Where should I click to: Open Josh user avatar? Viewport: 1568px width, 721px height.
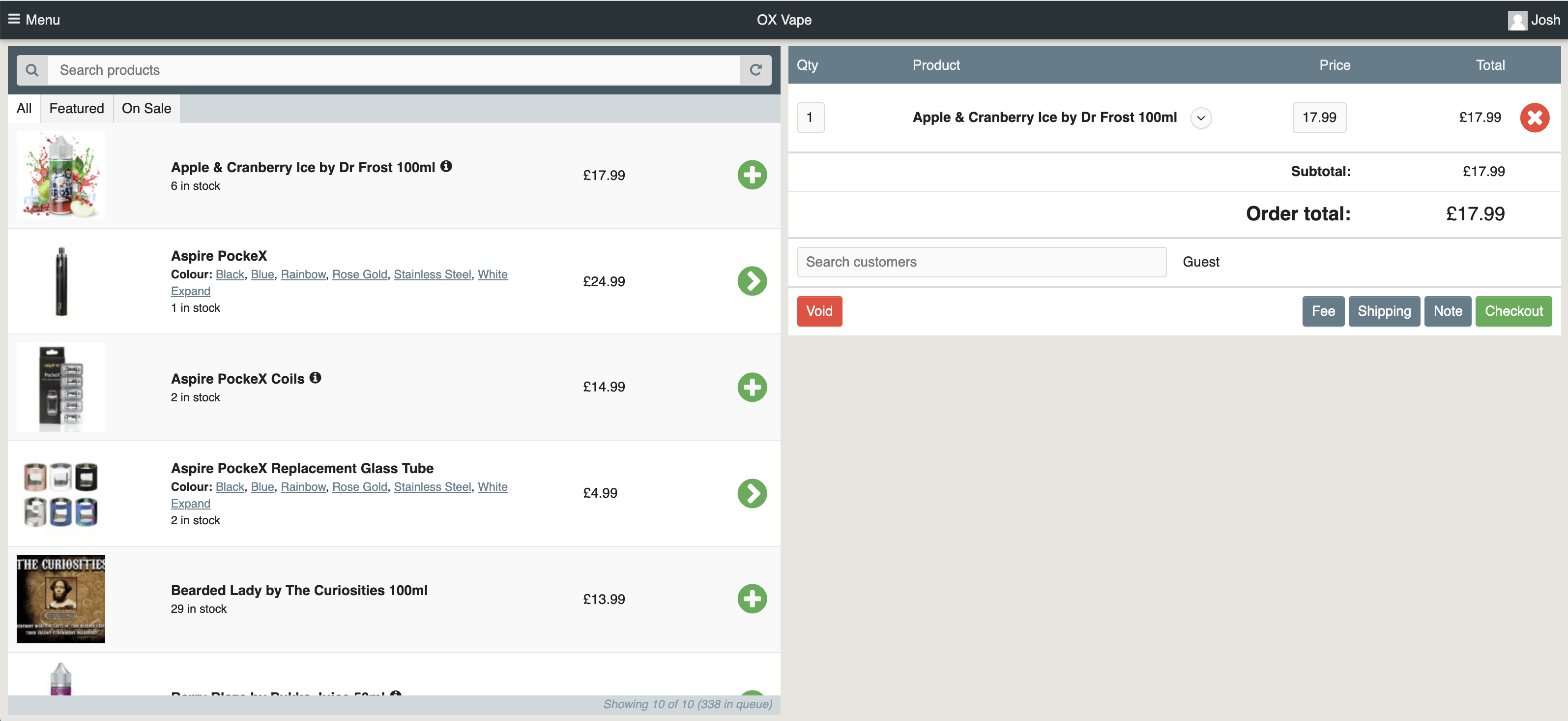click(1517, 20)
